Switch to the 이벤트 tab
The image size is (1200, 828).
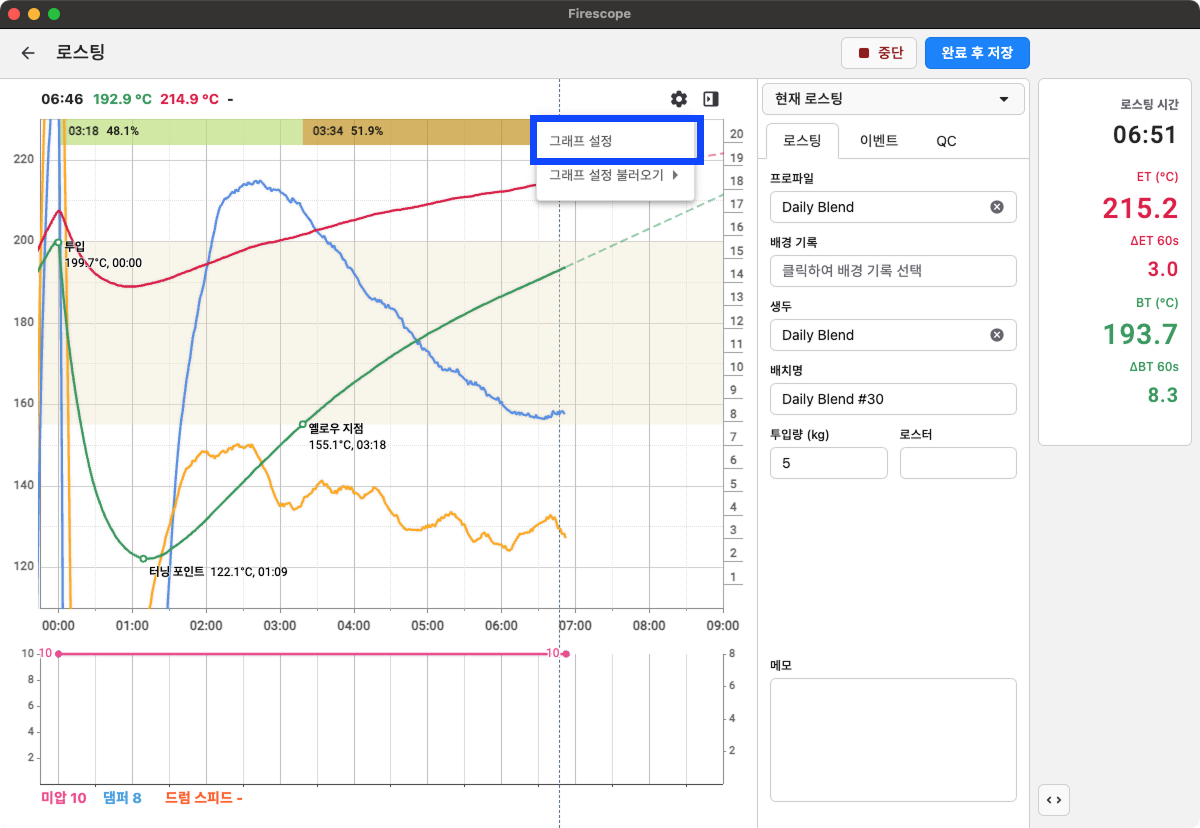(878, 141)
